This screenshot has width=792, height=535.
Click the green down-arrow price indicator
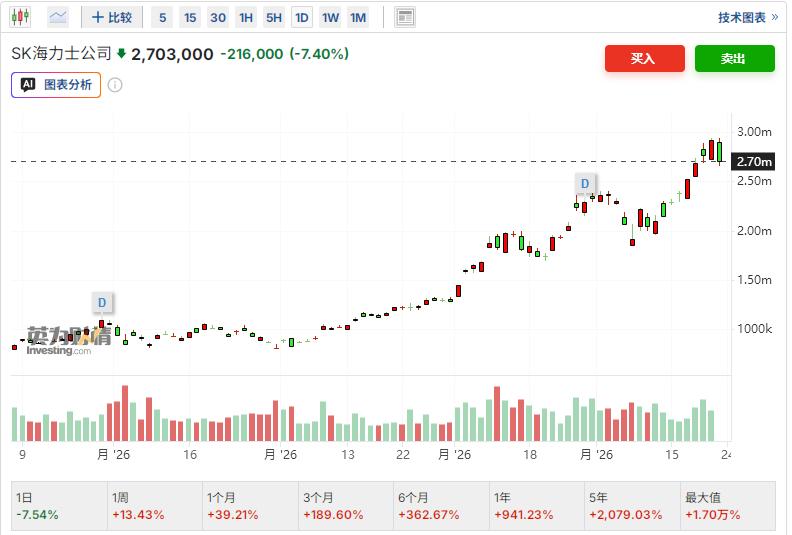[121, 53]
